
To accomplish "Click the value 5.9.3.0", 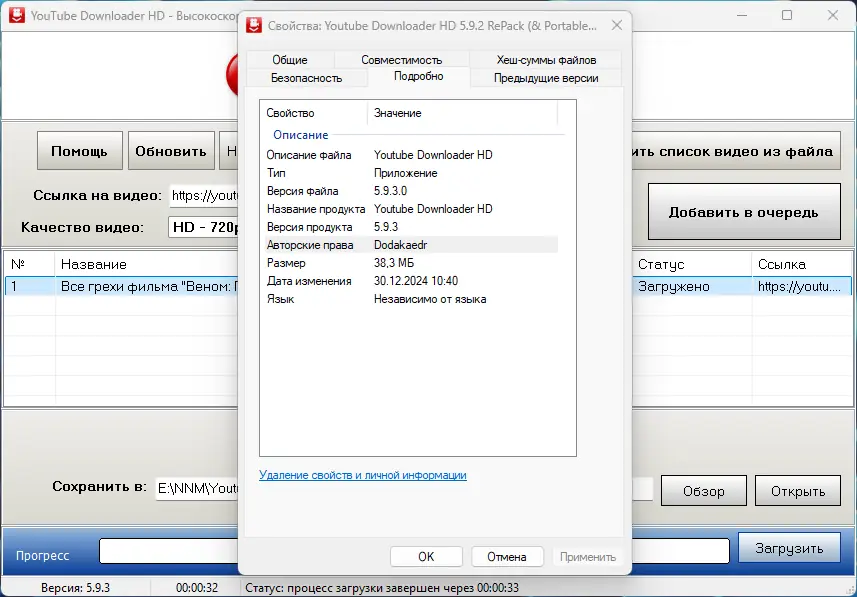I will pos(390,191).
